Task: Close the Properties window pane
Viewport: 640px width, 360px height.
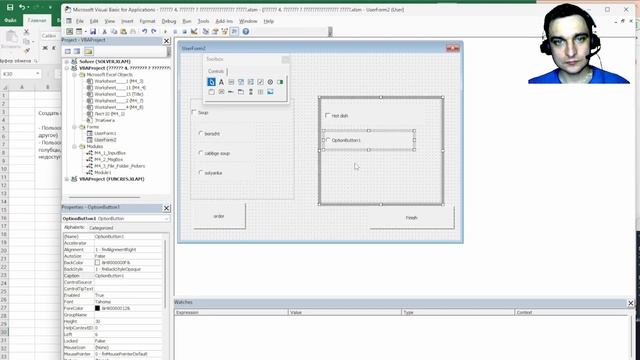Action: click(x=167, y=208)
